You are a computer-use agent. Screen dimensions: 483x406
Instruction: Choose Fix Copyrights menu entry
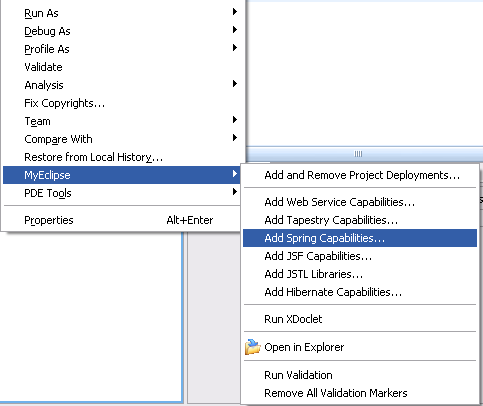[x=122, y=103]
